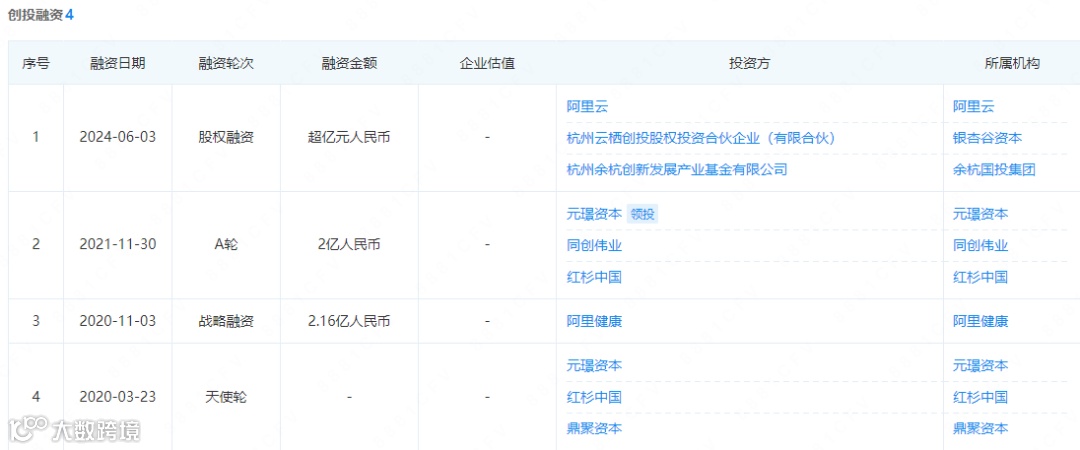1080x450 pixels.
Task: Open 同创伟业 link in 投资方 column
Action: pyautogui.click(x=594, y=245)
